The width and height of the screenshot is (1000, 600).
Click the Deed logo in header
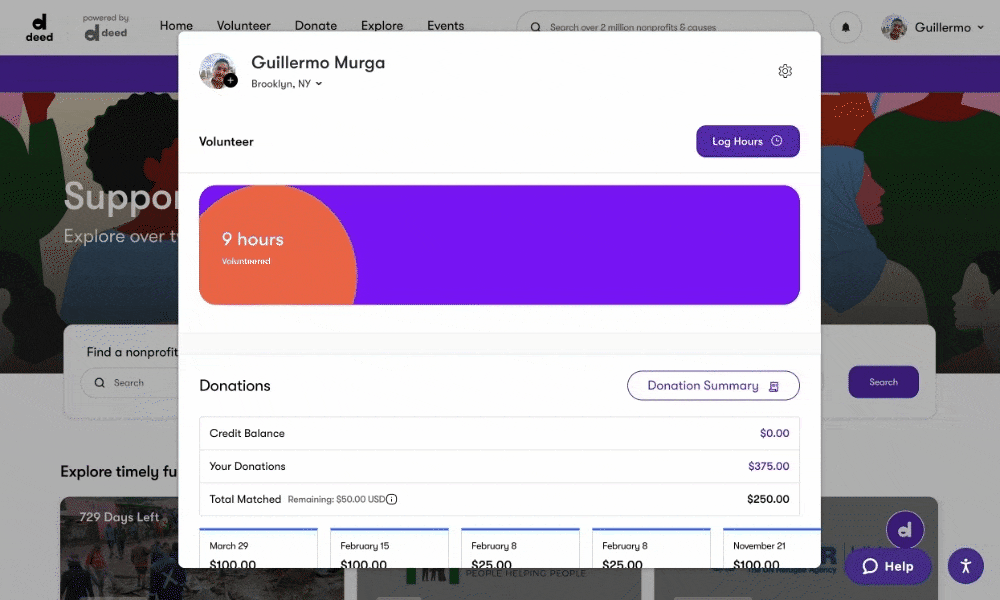39,27
